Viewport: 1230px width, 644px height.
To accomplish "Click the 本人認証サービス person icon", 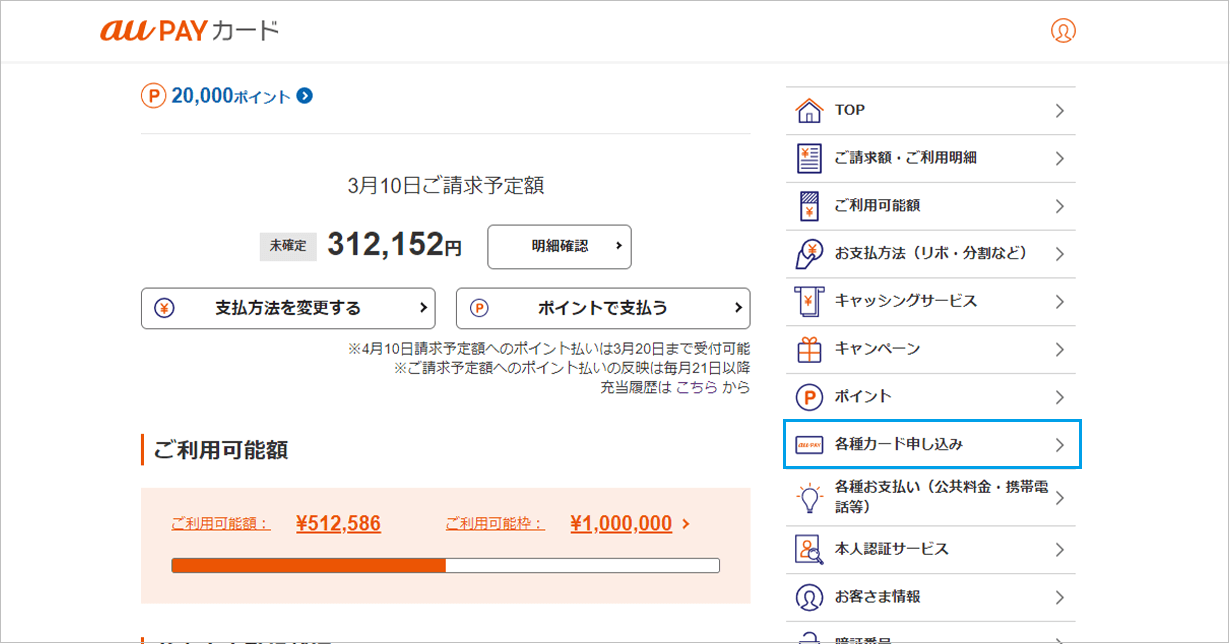I will pyautogui.click(x=808, y=549).
